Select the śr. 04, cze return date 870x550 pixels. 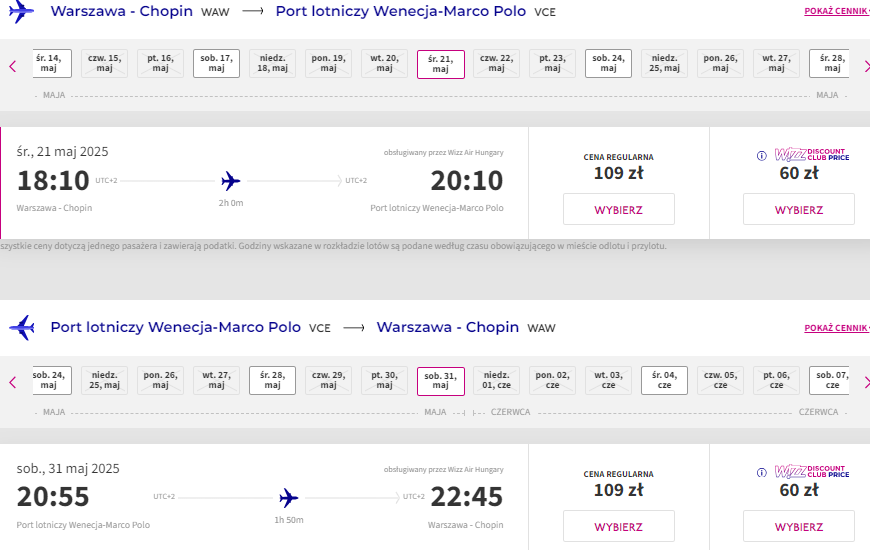pyautogui.click(x=664, y=380)
